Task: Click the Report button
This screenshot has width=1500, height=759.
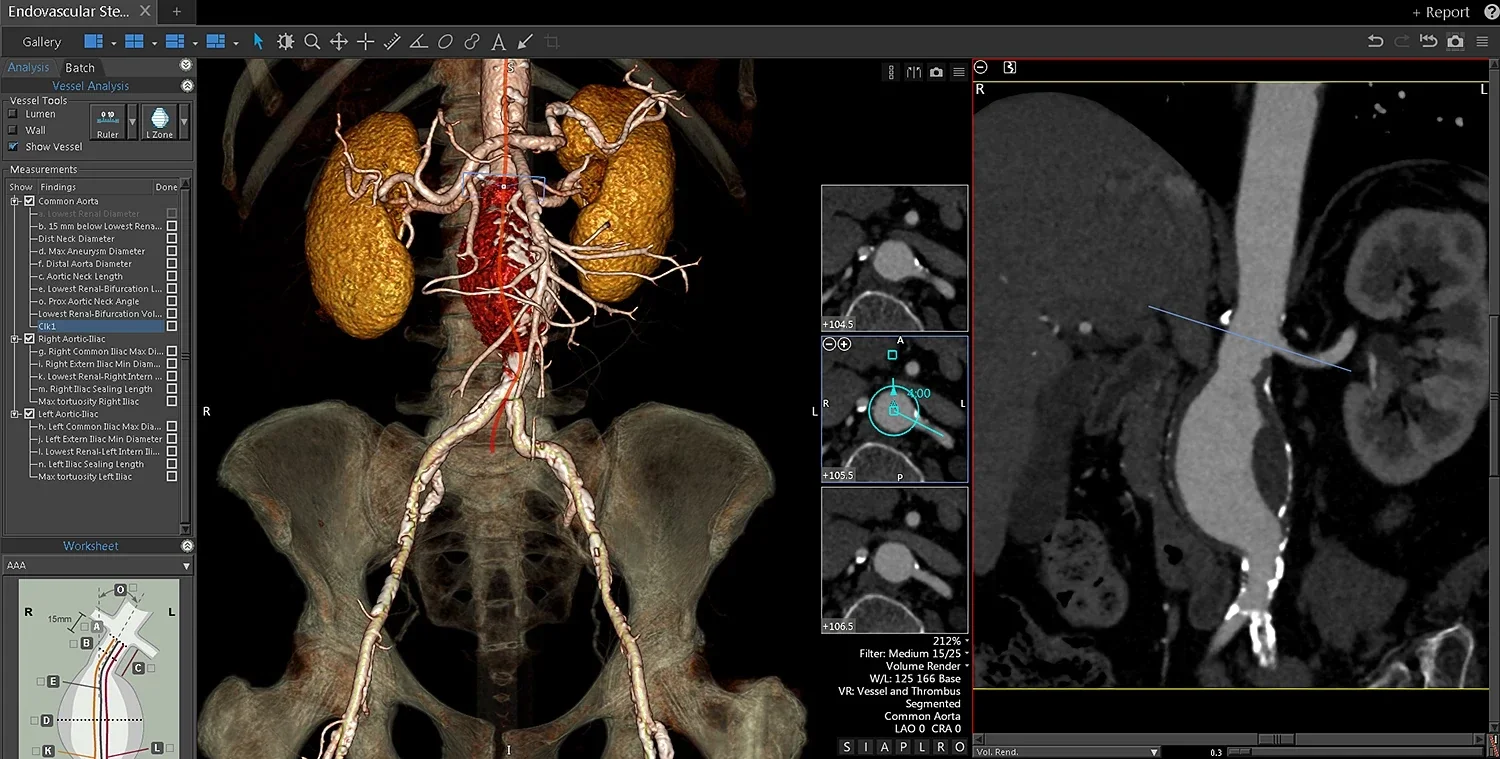Action: 1440,12
